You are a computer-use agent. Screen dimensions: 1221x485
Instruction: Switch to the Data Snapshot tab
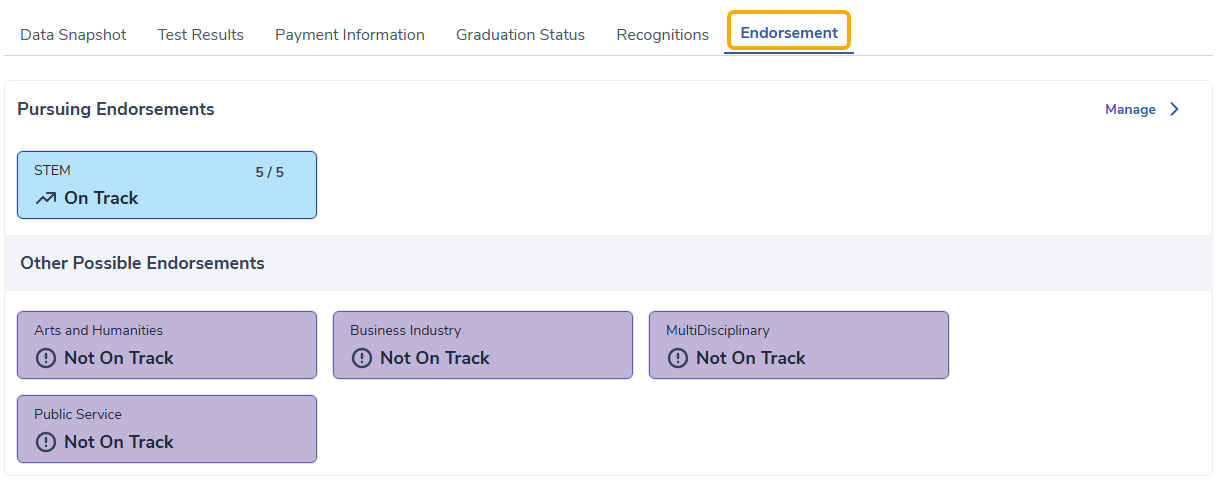73,34
